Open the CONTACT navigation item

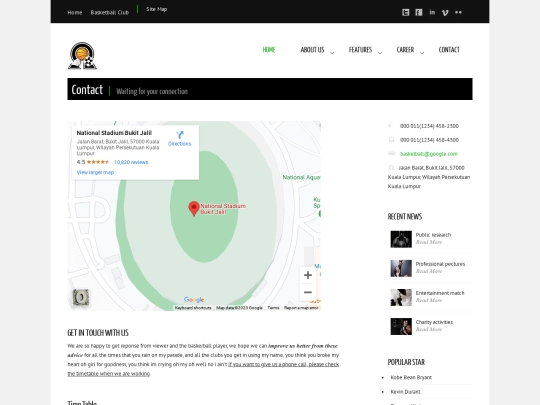pos(449,50)
